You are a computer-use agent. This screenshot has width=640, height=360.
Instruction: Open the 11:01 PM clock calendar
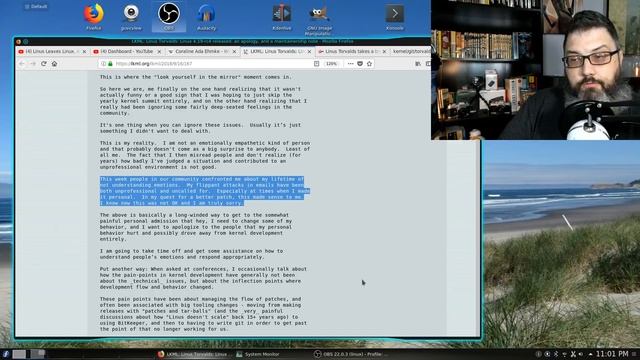point(612,354)
